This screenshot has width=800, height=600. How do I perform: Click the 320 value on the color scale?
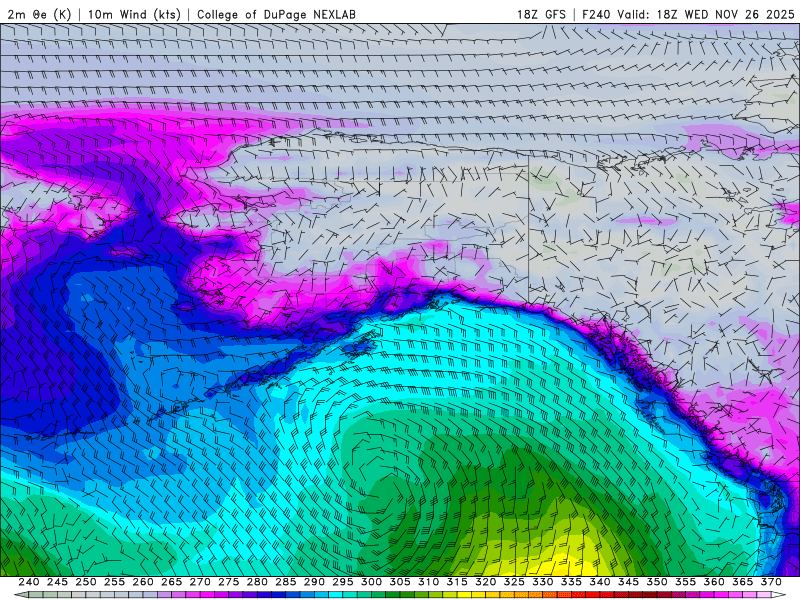coord(486,582)
